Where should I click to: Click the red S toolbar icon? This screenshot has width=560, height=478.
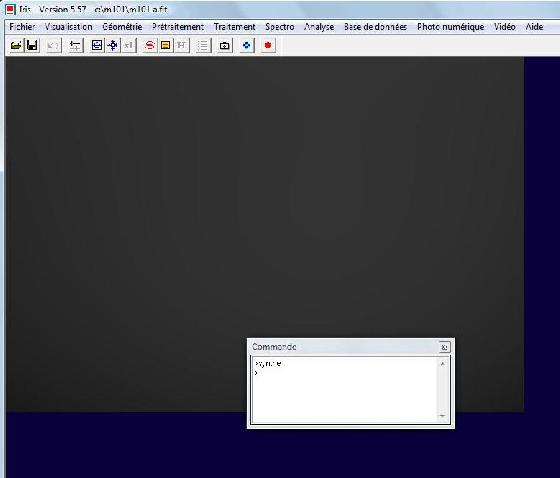pyautogui.click(x=150, y=45)
